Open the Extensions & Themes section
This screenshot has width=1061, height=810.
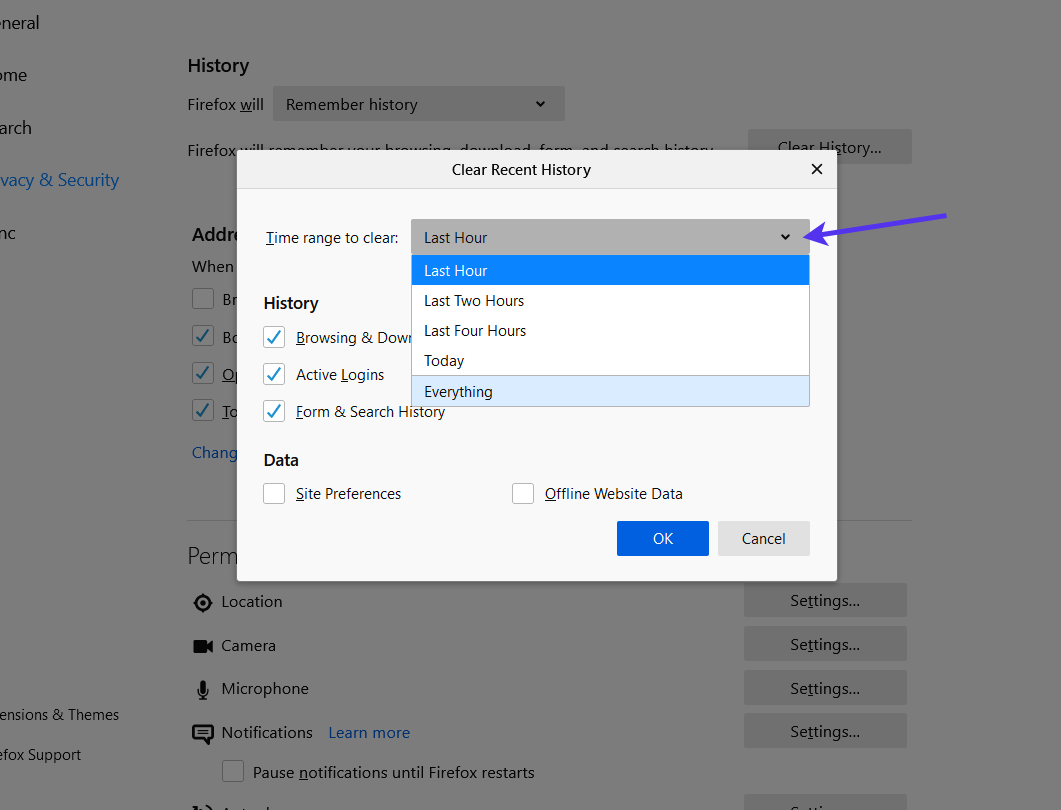tap(60, 715)
